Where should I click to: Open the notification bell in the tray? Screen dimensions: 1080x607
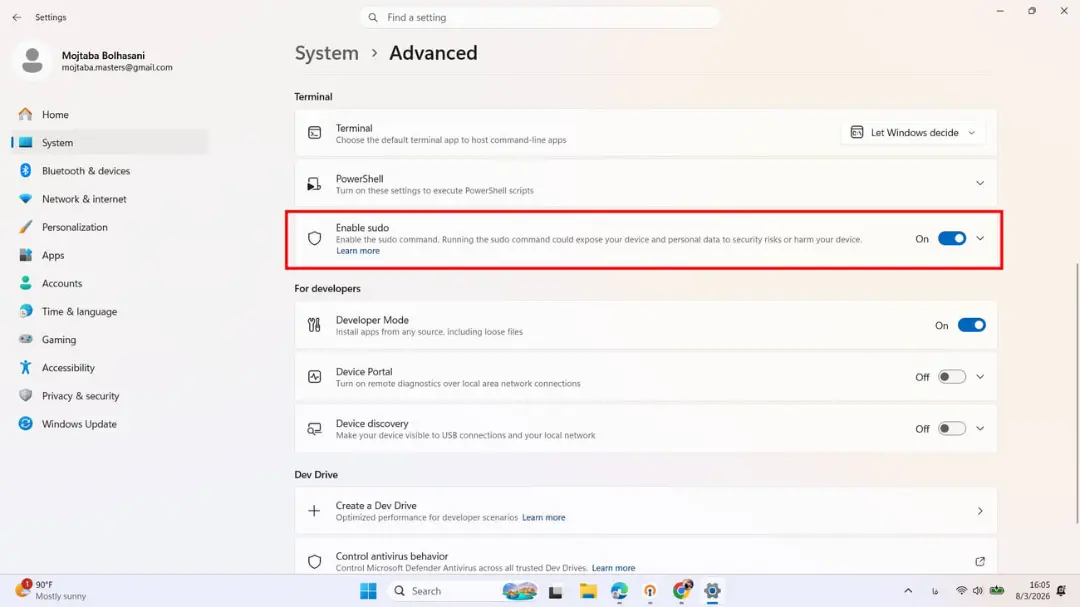point(1061,590)
